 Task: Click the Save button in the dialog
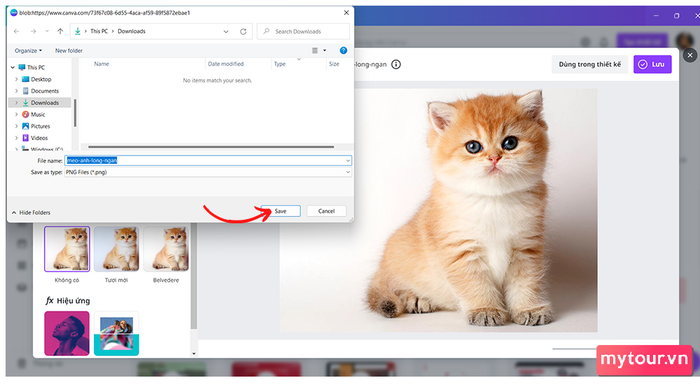click(x=281, y=211)
